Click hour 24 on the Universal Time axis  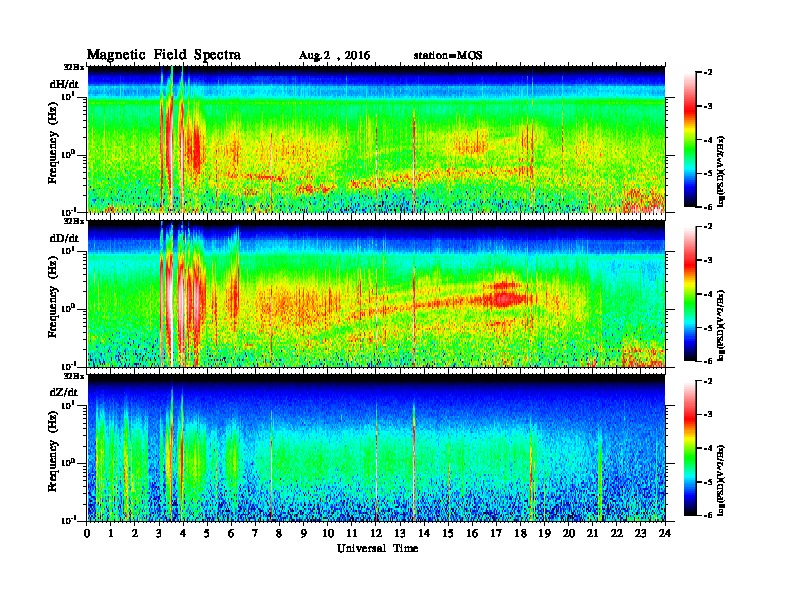(x=665, y=534)
